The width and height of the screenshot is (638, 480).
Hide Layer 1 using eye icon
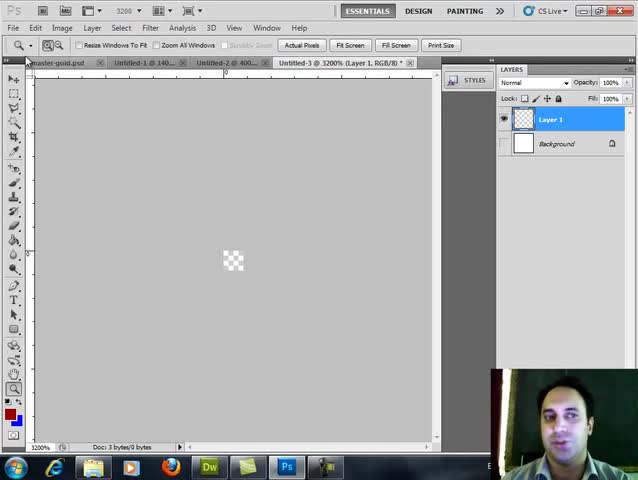(504, 119)
